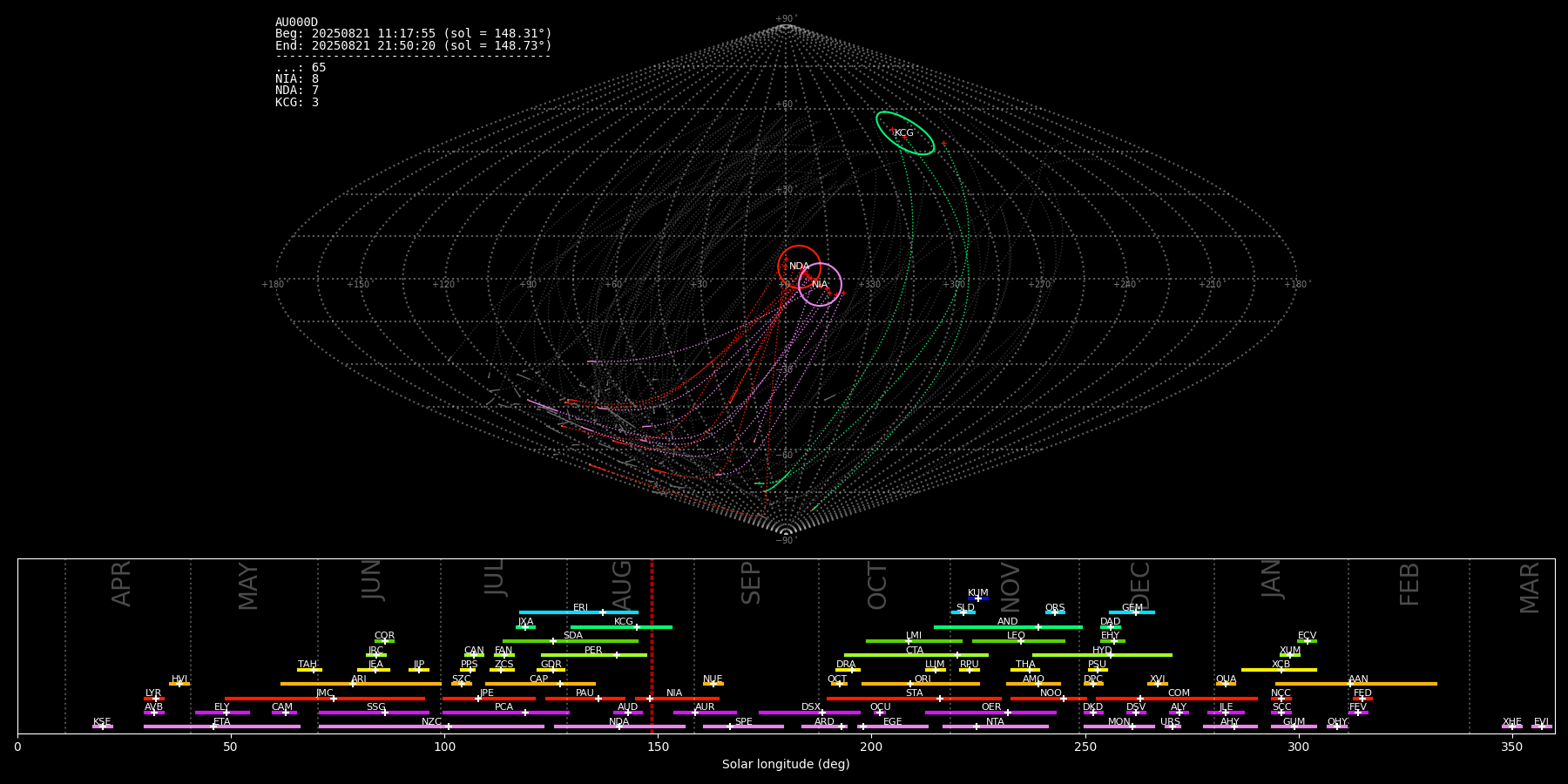Click the red dashed current-date line
Image resolution: width=1568 pixels, height=784 pixels.
652,645
